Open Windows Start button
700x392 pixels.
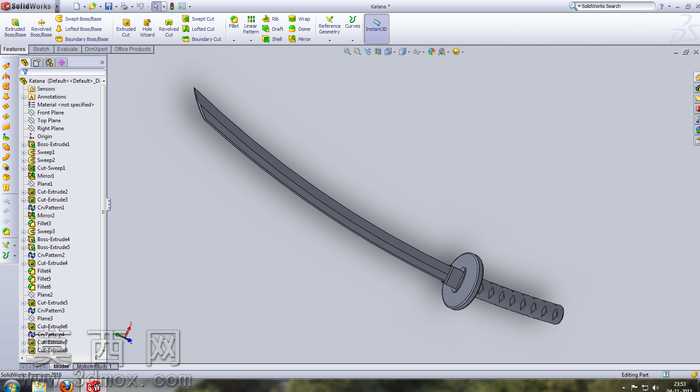click(11, 386)
